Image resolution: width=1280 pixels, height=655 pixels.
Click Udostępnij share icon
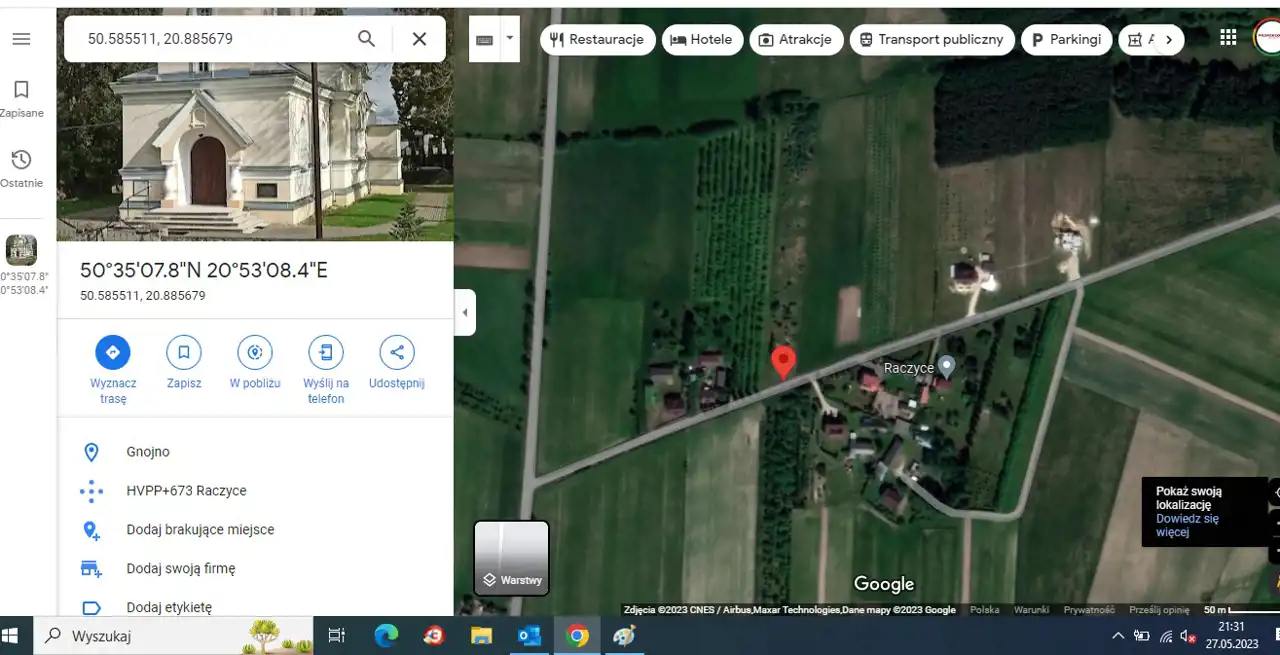pos(397,352)
